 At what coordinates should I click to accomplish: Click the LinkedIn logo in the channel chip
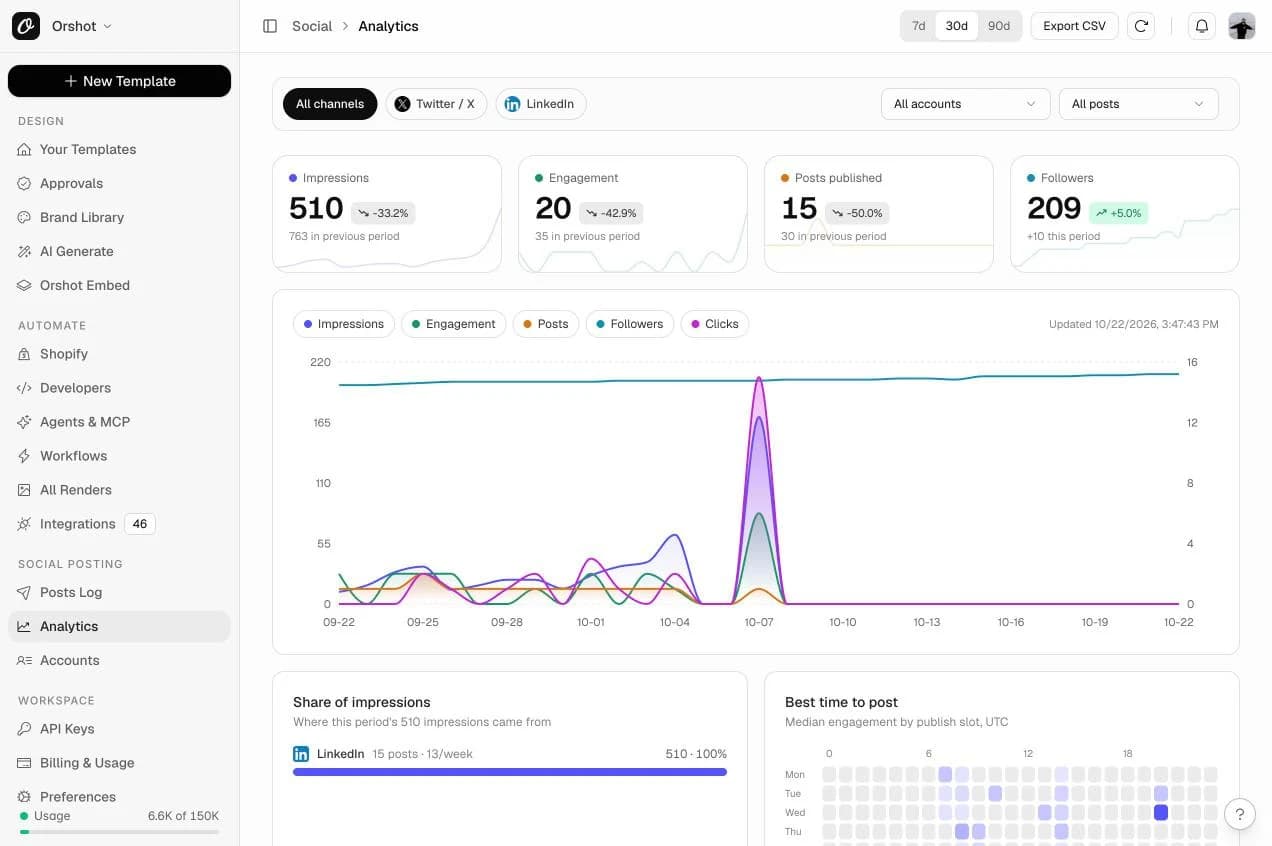(x=512, y=104)
